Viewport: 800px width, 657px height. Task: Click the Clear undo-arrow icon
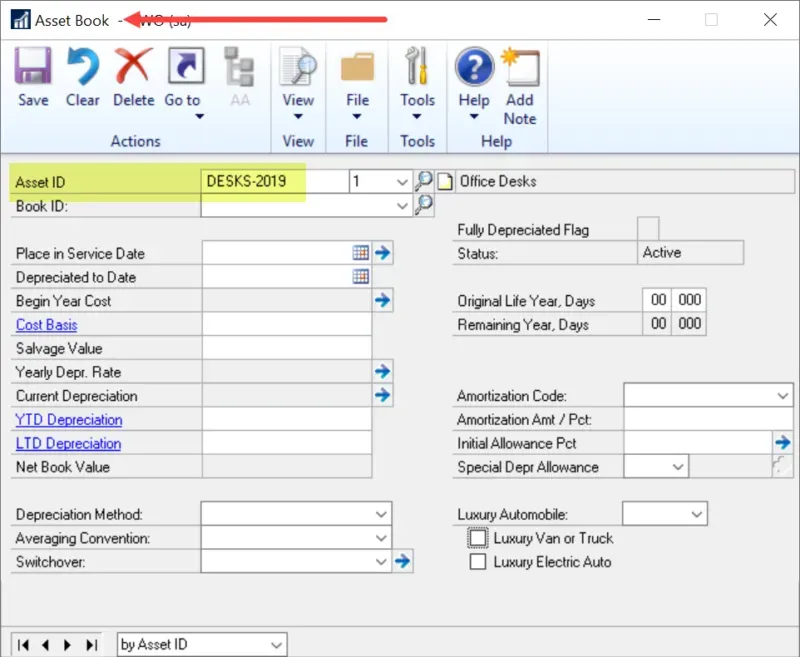(83, 68)
